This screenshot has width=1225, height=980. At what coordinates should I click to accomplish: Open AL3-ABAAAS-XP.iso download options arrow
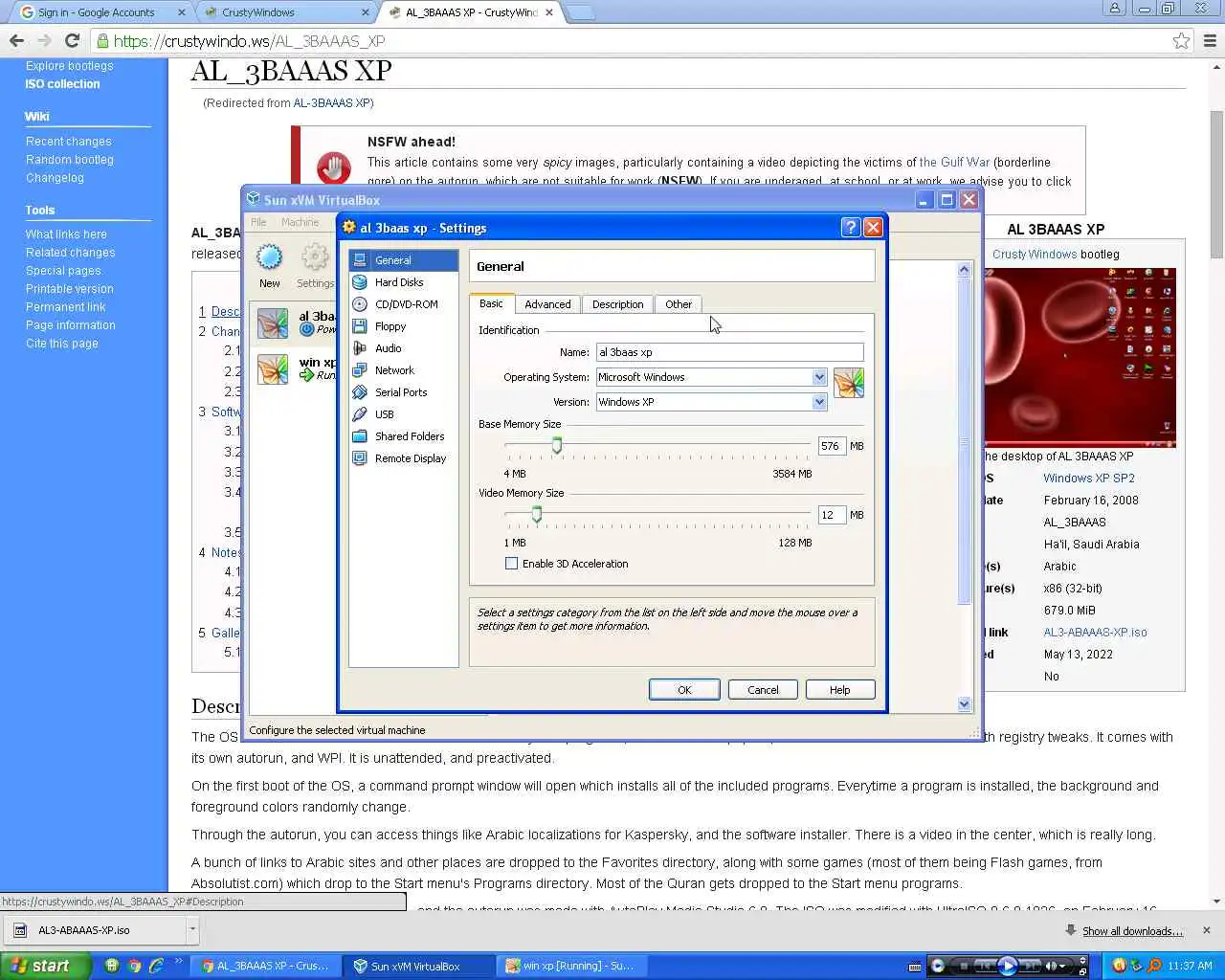[x=192, y=929]
